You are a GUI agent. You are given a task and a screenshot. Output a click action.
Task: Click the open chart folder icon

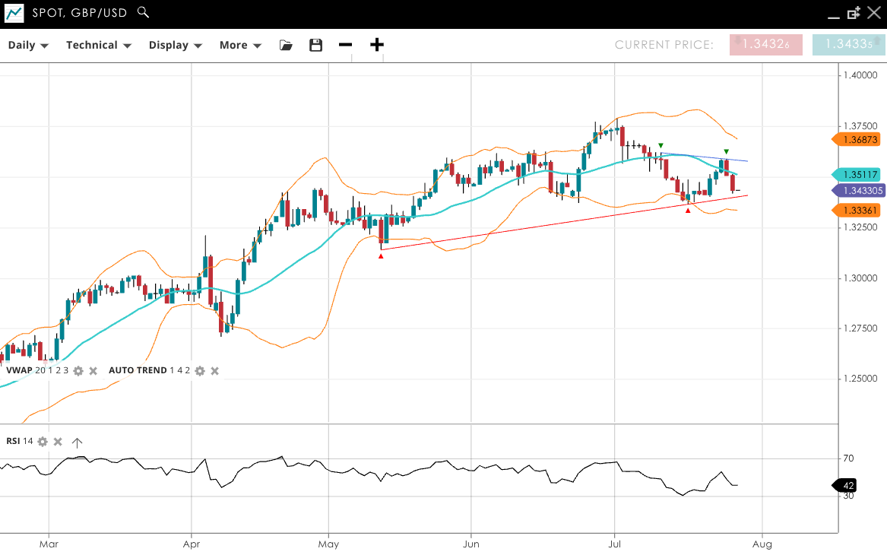coord(286,45)
